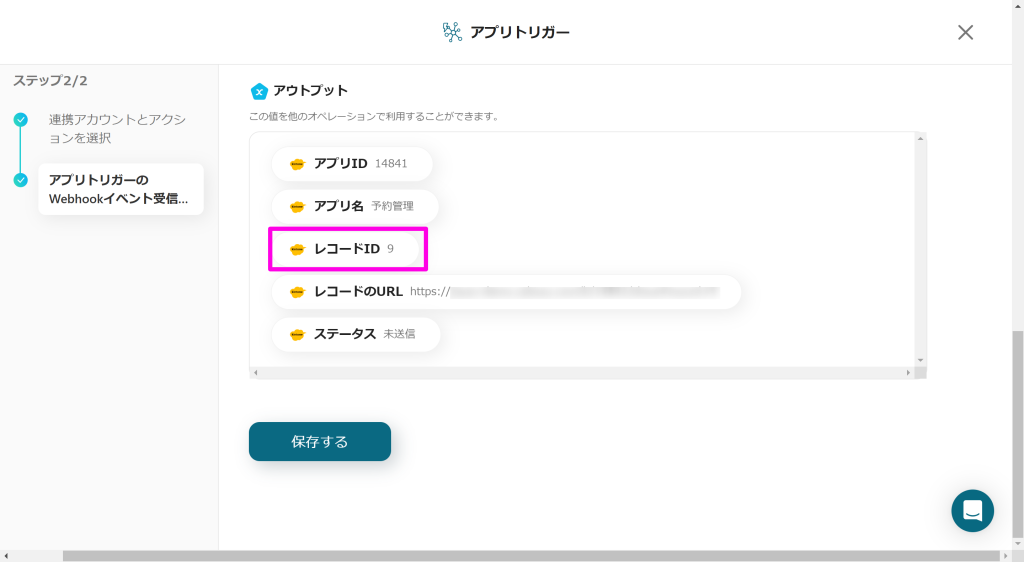This screenshot has width=1024, height=562.
Task: Click the checkmark for Webhookイベント受信 step
Action: (21, 180)
